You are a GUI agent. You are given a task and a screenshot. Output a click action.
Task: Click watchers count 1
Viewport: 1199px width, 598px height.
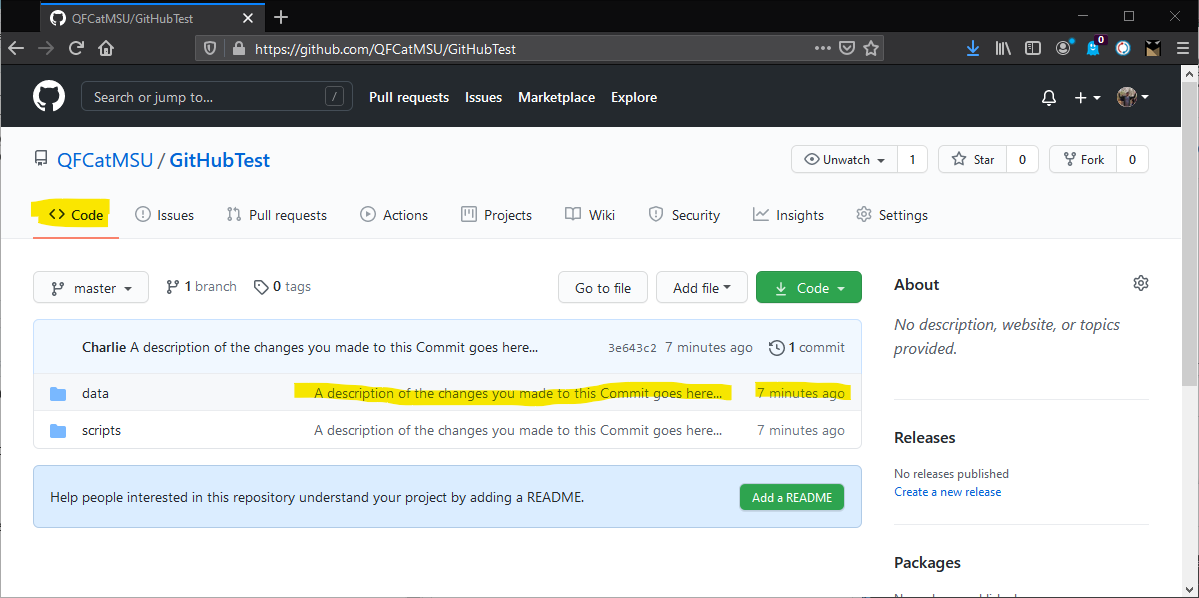click(x=911, y=160)
